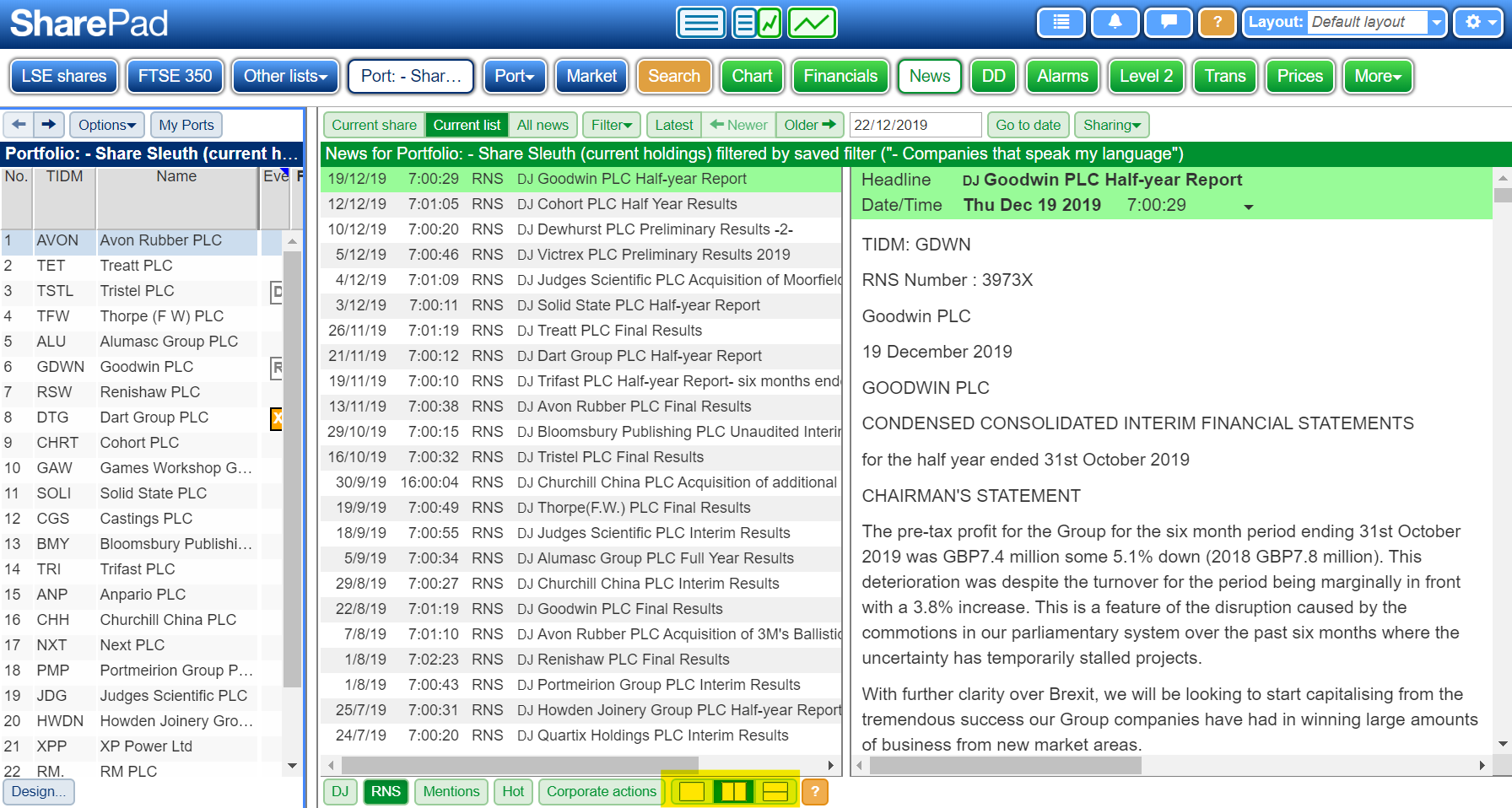Select stacked news layout icon
The height and width of the screenshot is (808, 1512).
tap(775, 792)
